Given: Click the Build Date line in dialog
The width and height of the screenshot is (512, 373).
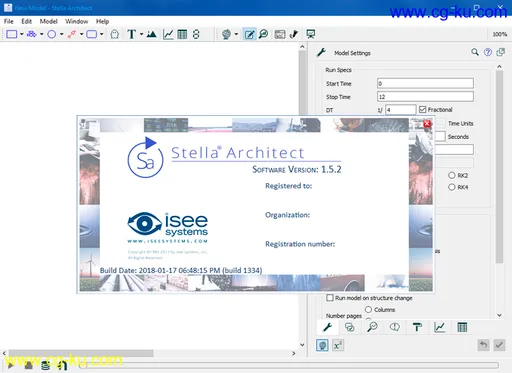Looking at the screenshot, I should click(181, 270).
